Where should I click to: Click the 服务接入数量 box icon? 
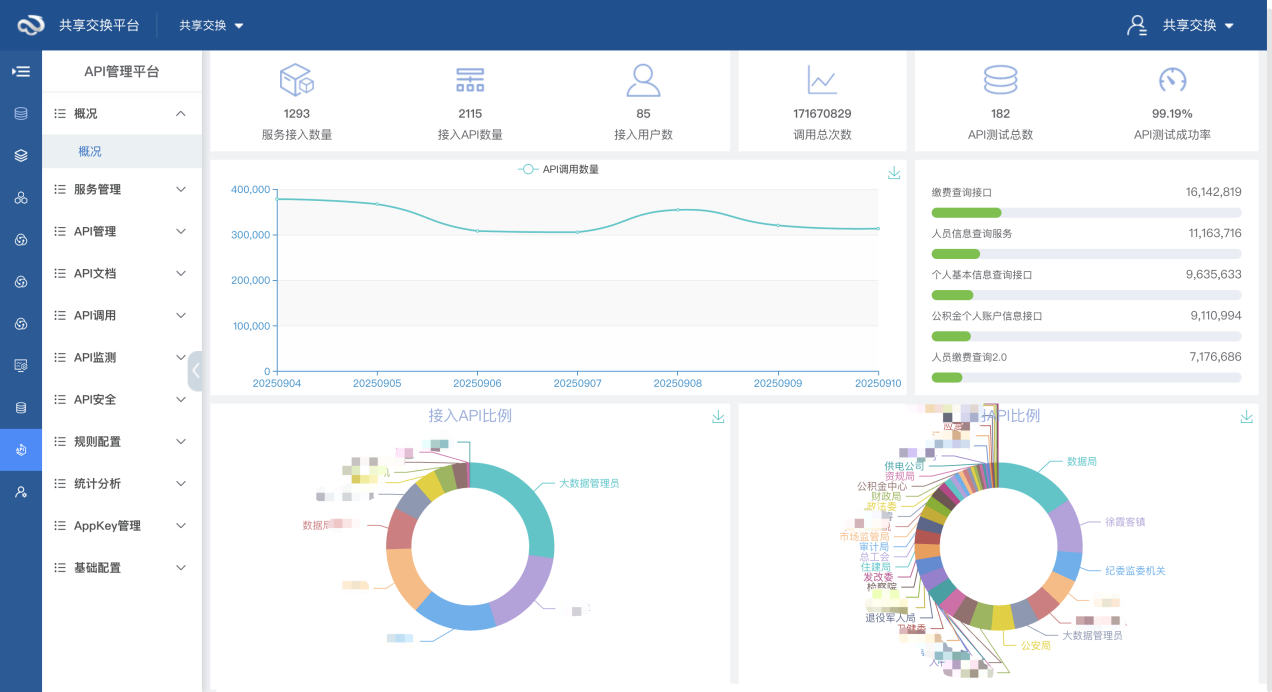pyautogui.click(x=297, y=79)
